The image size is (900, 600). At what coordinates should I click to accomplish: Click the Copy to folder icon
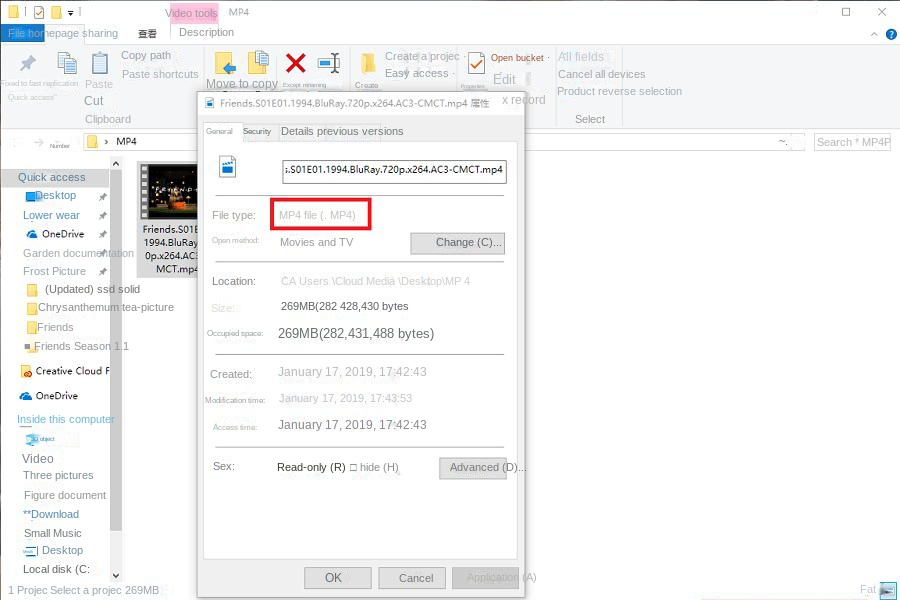tap(258, 63)
